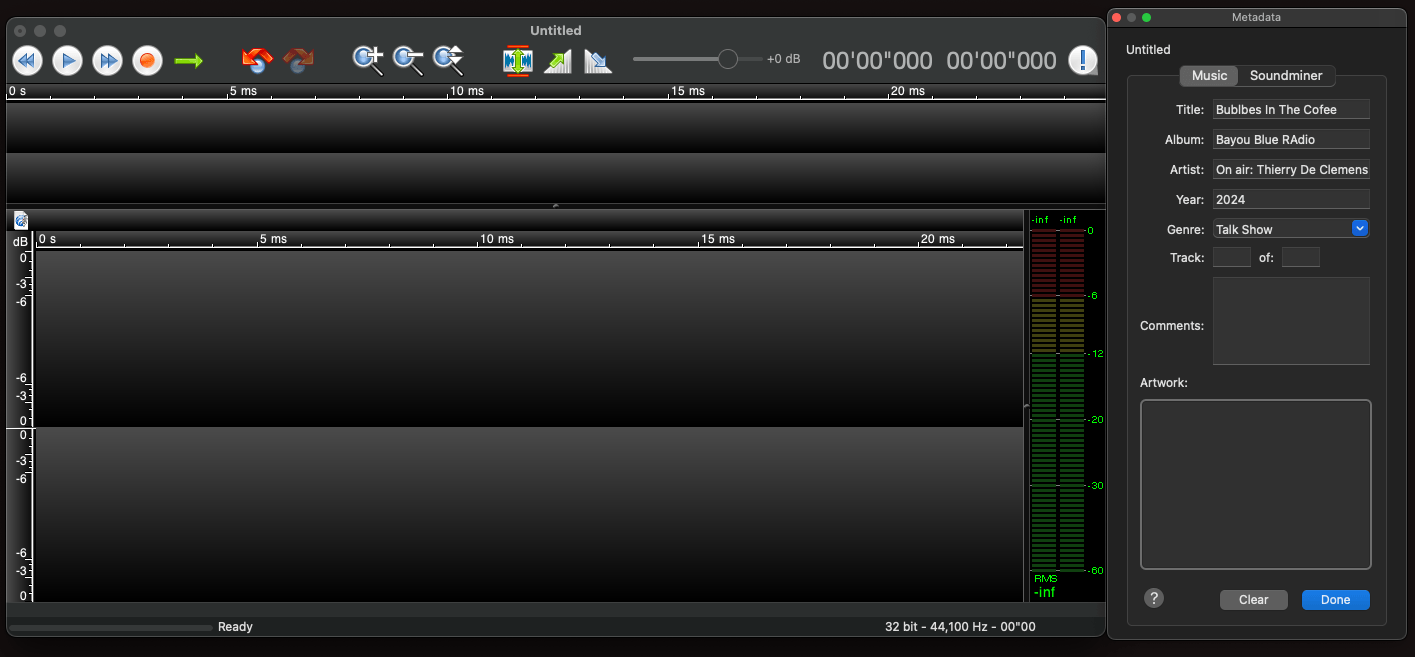The image size is (1415, 657).
Task: Toggle the green loop arrow icon
Action: coord(188,61)
